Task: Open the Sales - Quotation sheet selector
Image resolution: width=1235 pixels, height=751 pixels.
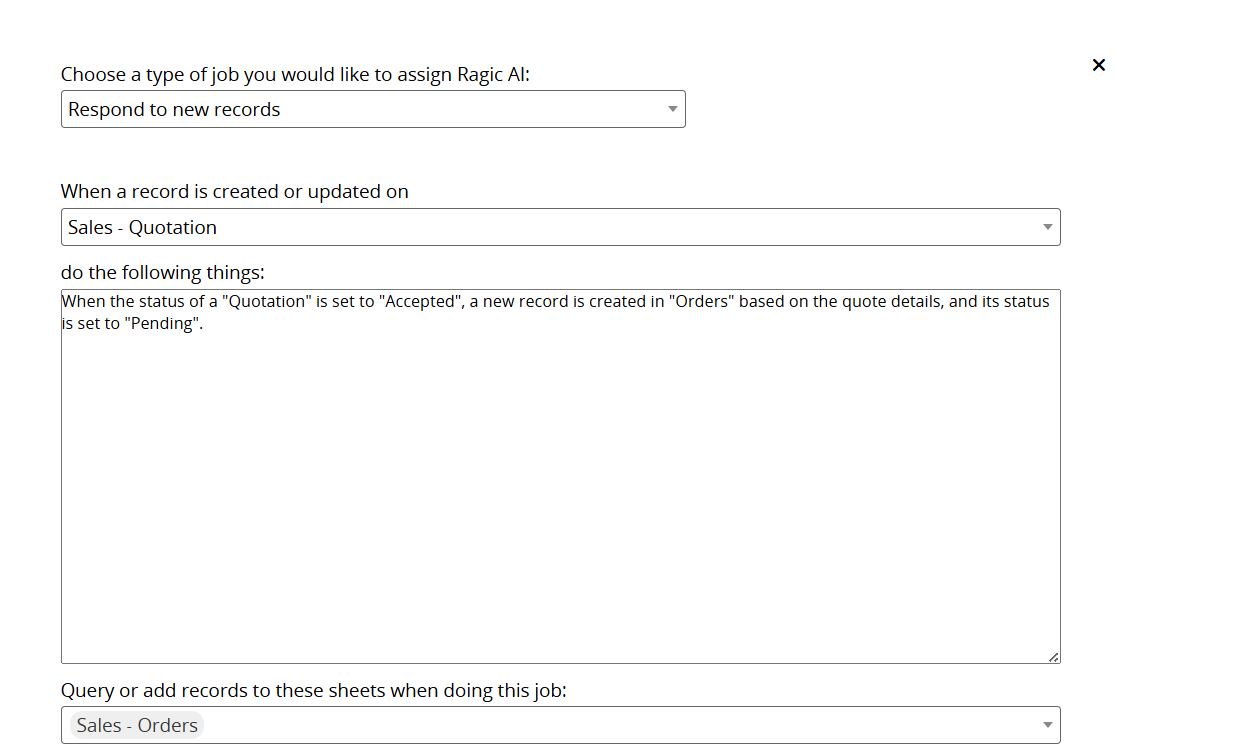Action: [559, 227]
